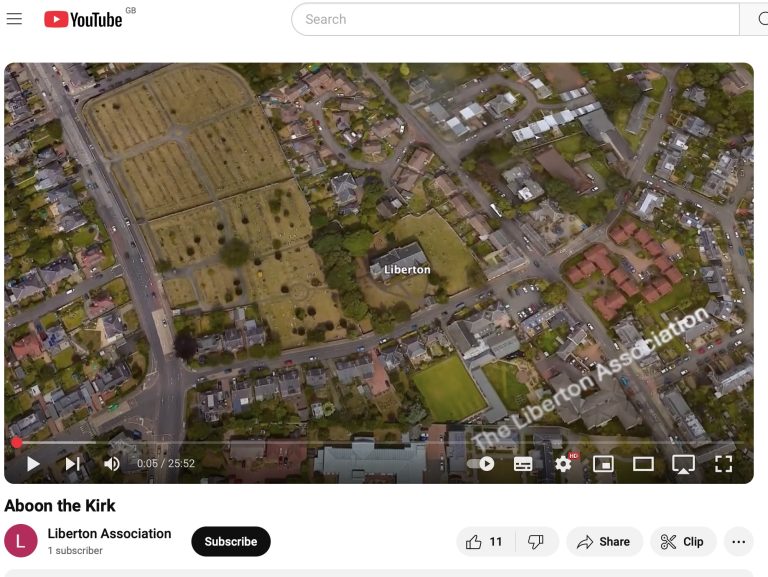Image resolution: width=768 pixels, height=577 pixels.
Task: Open the Liberton Association channel name link
Action: point(109,533)
